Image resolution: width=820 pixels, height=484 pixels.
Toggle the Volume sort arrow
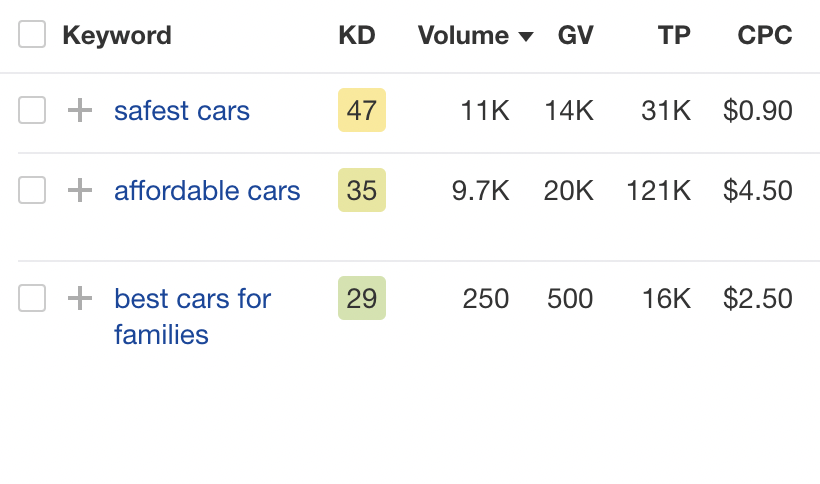tap(526, 36)
